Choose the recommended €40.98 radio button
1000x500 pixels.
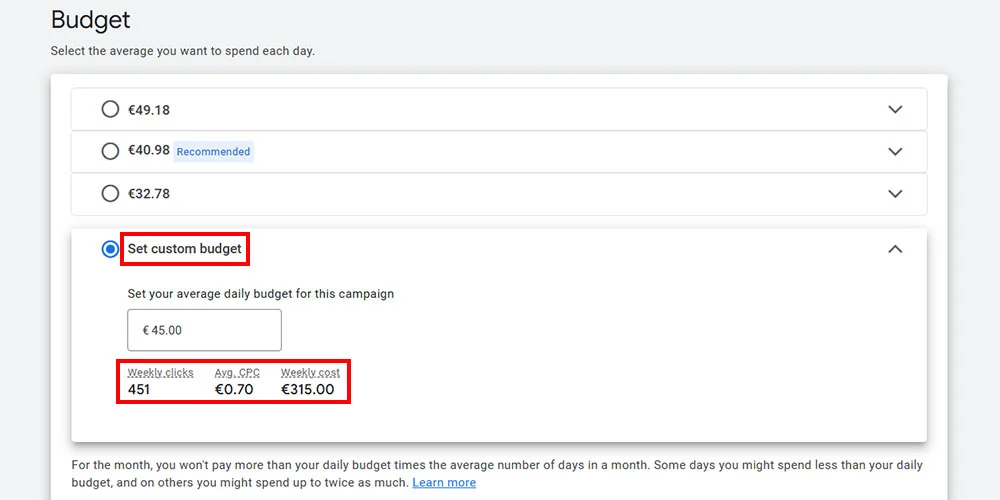(110, 151)
